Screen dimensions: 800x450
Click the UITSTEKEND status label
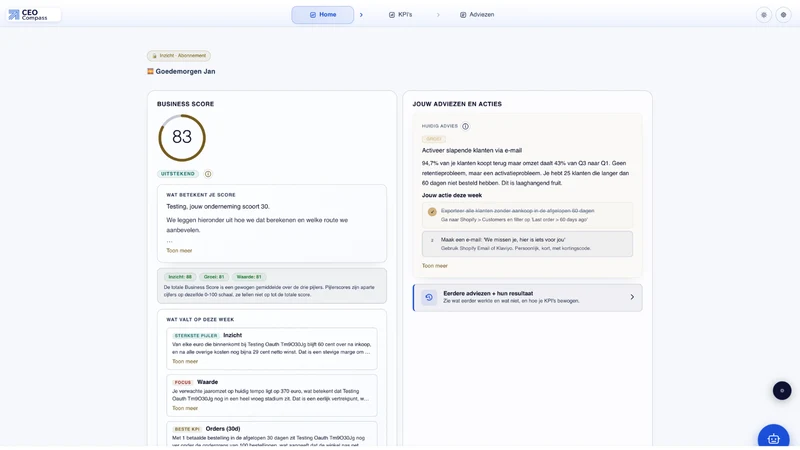click(x=178, y=174)
